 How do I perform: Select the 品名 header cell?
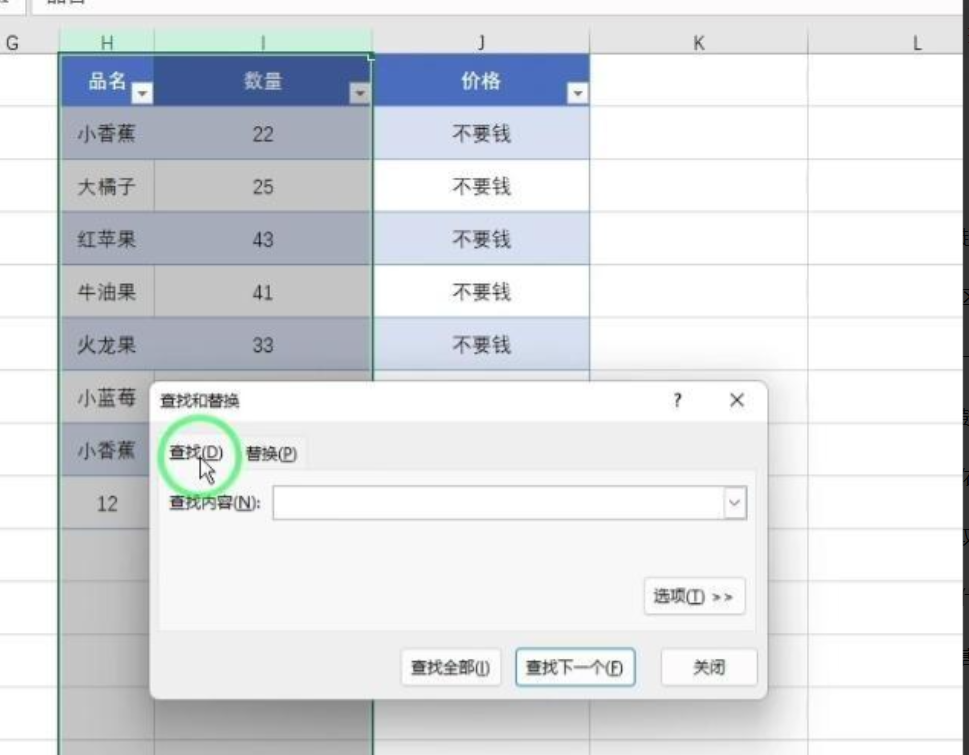107,80
